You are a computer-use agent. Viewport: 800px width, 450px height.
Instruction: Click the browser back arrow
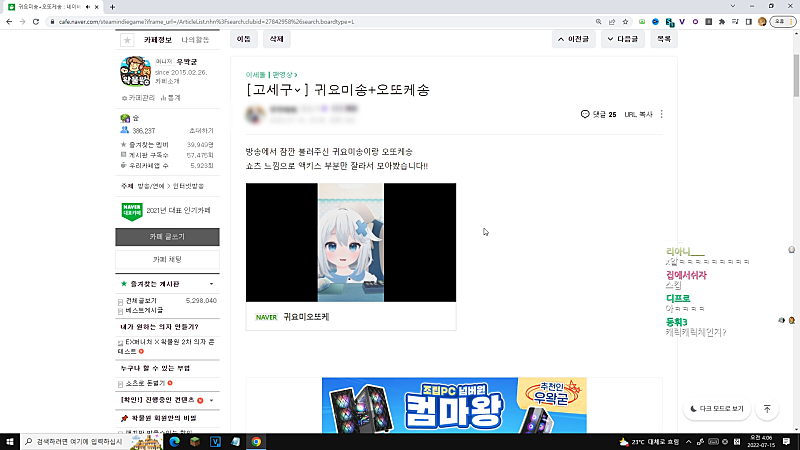[x=9, y=22]
